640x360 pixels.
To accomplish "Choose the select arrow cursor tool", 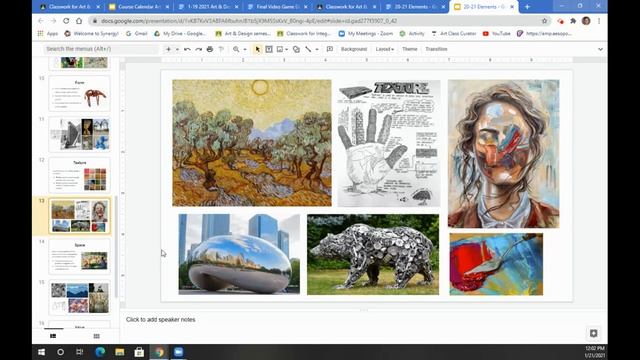I will coord(257,49).
